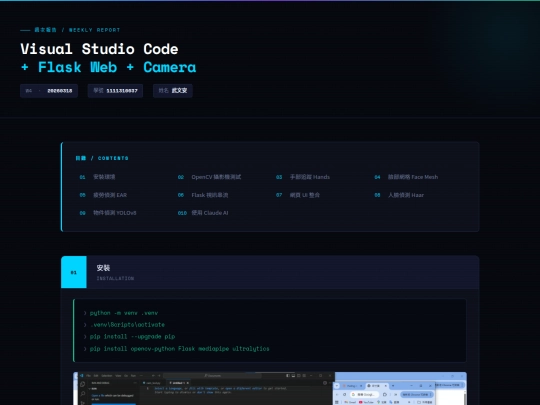Open the VS Code screenshot thumbnail
The width and height of the screenshot is (540, 405).
point(270,388)
